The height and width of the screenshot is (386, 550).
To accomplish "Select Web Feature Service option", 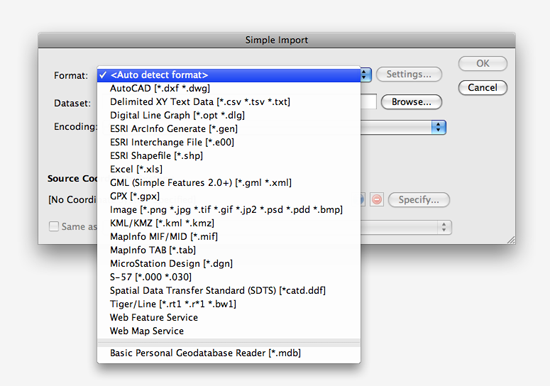I will [x=229, y=317].
